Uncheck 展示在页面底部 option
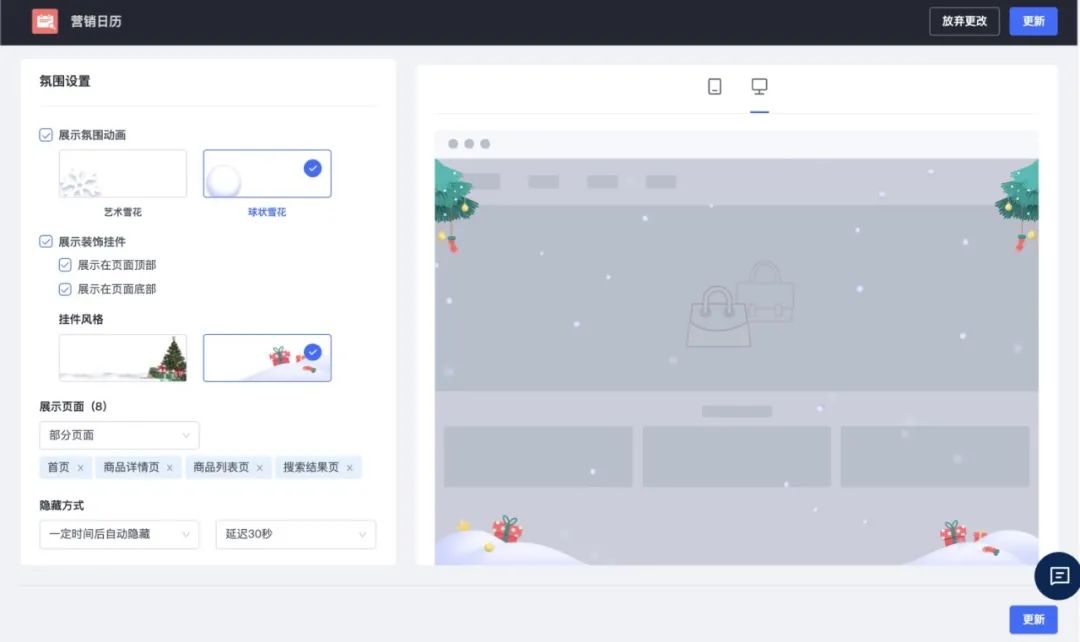Viewport: 1080px width, 642px height. 65,289
